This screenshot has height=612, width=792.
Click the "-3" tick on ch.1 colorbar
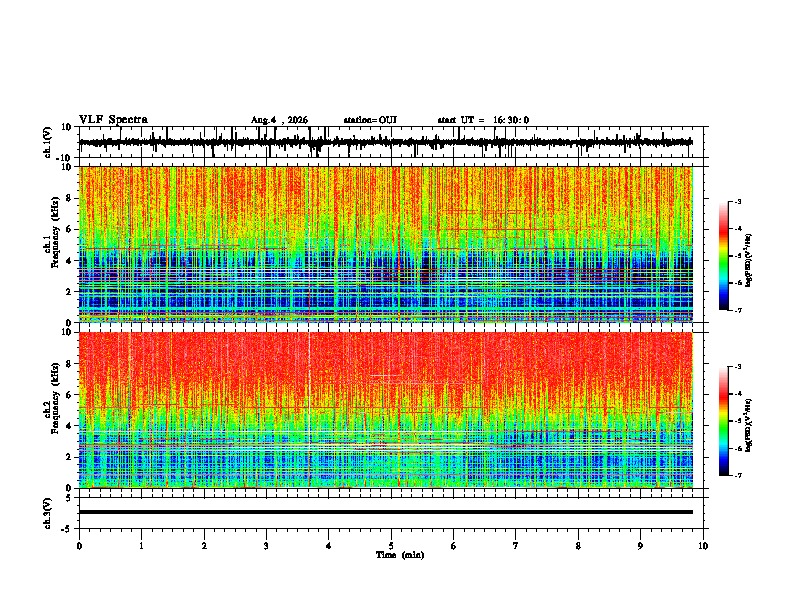[x=737, y=202]
